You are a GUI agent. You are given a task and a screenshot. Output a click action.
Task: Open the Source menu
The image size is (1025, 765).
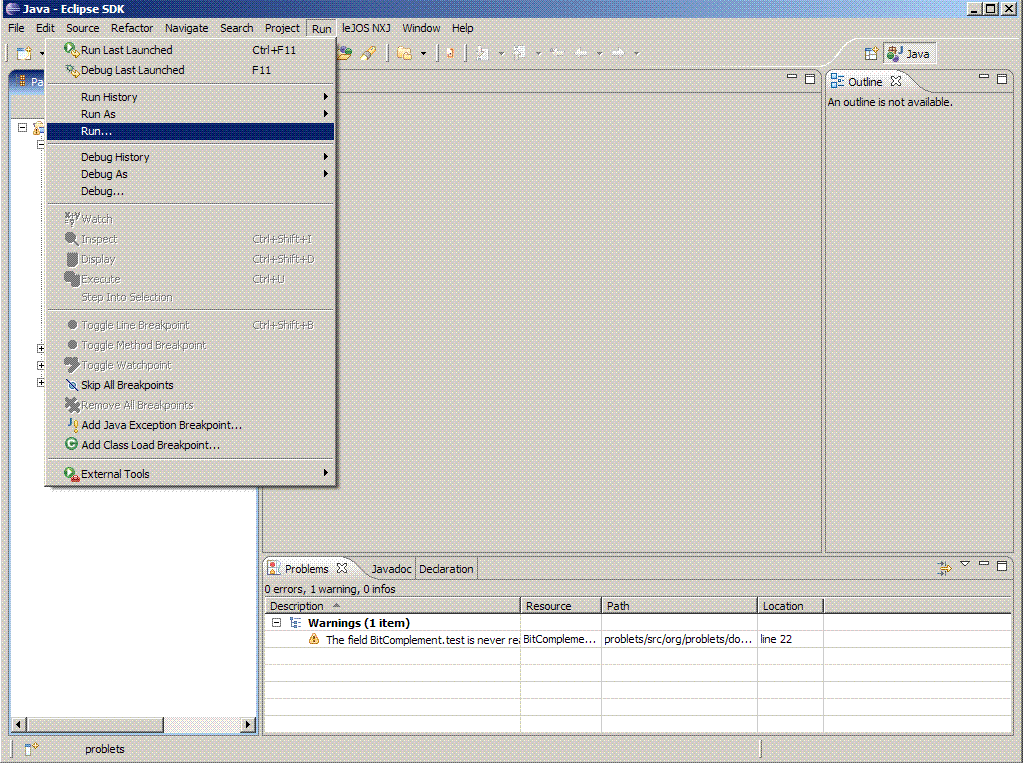82,28
